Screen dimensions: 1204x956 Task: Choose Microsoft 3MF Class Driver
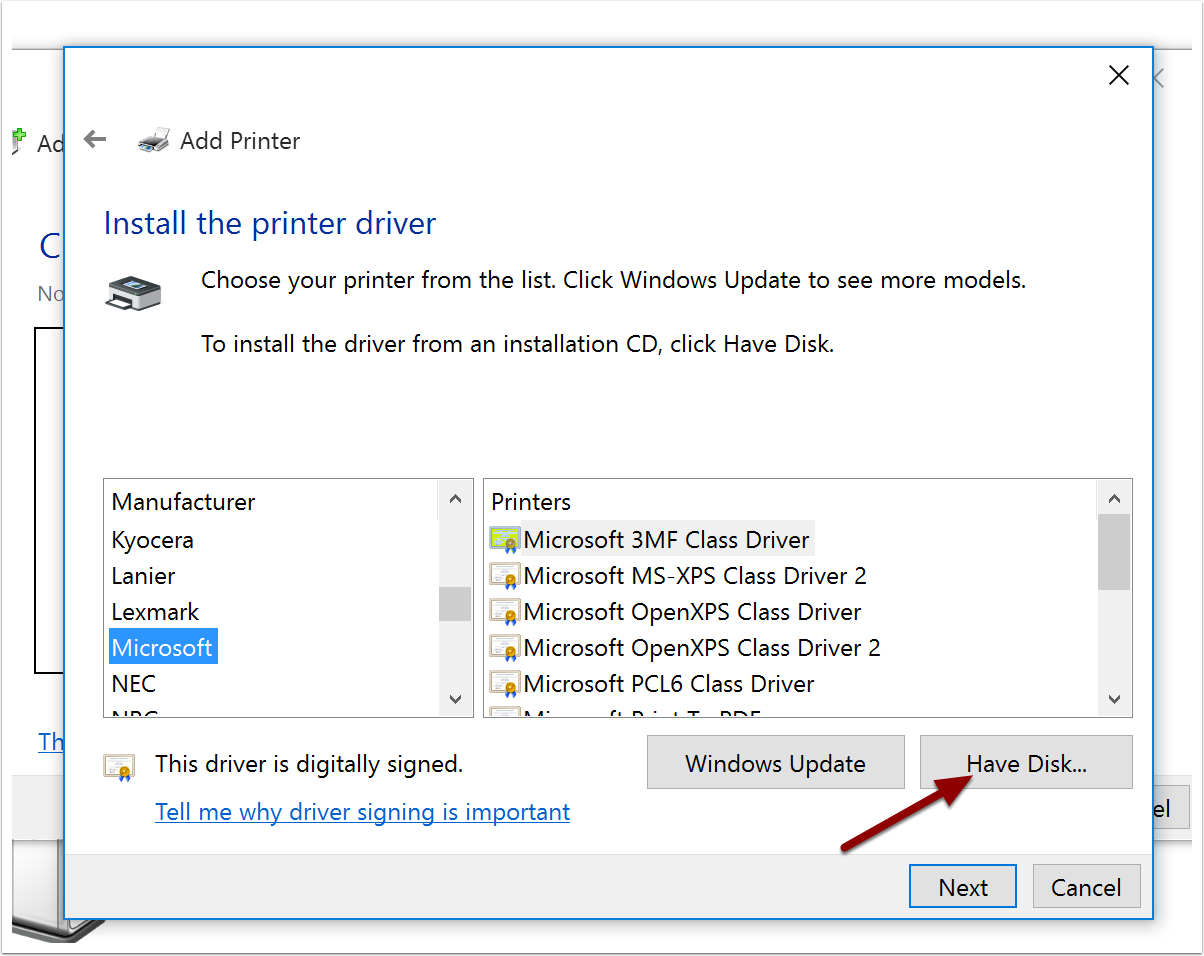[x=666, y=540]
